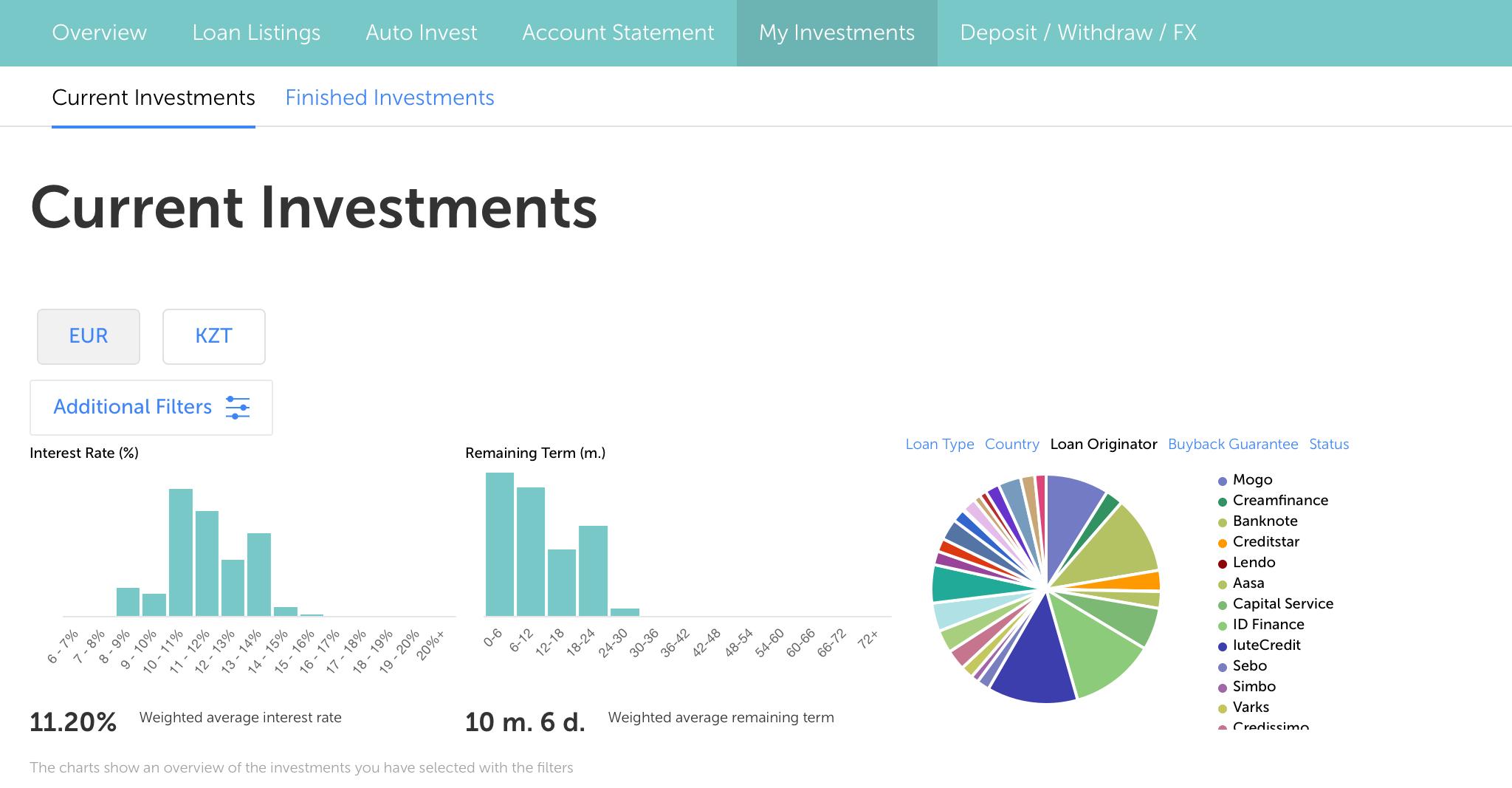Viewport: 1512px width, 788px height.
Task: Click the 0-6 remaining term bar
Action: click(x=500, y=544)
